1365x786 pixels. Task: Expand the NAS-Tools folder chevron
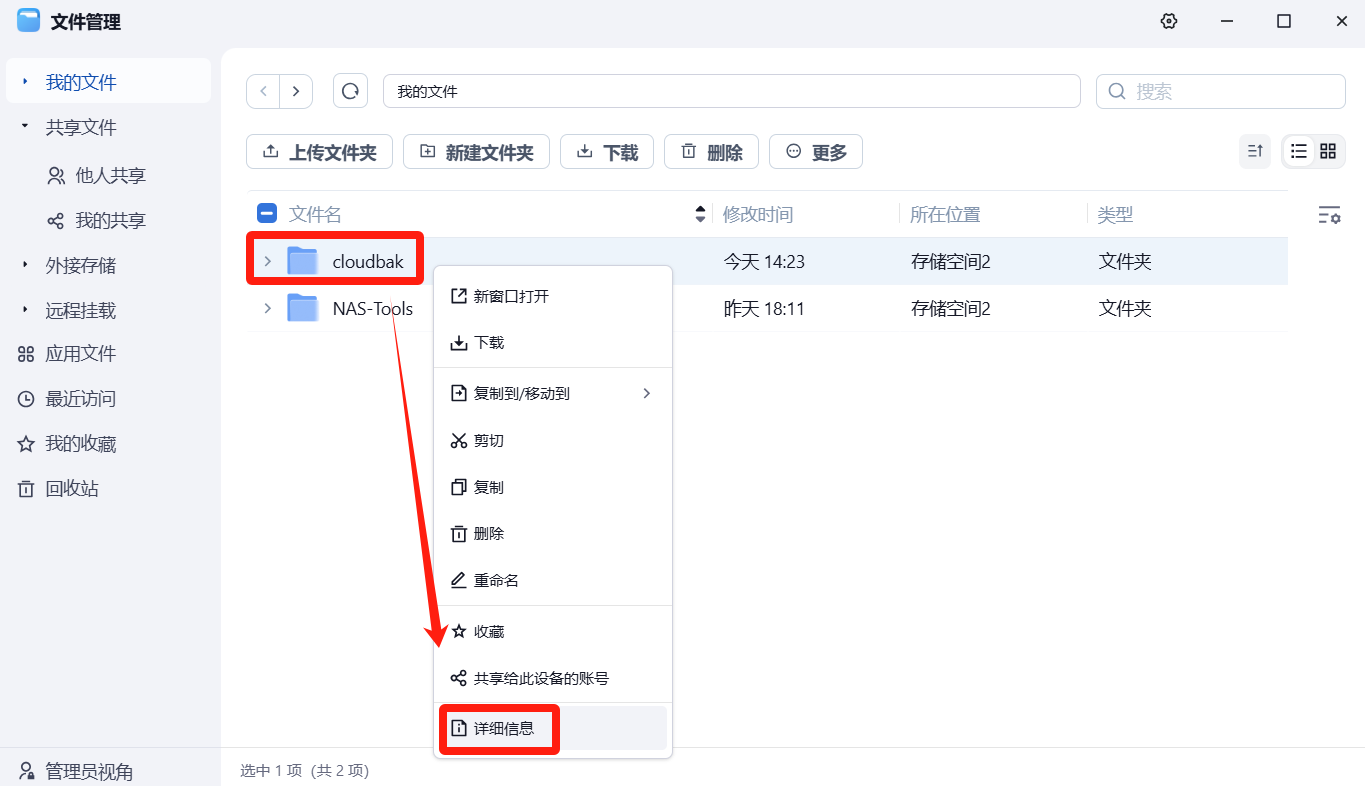coord(267,309)
